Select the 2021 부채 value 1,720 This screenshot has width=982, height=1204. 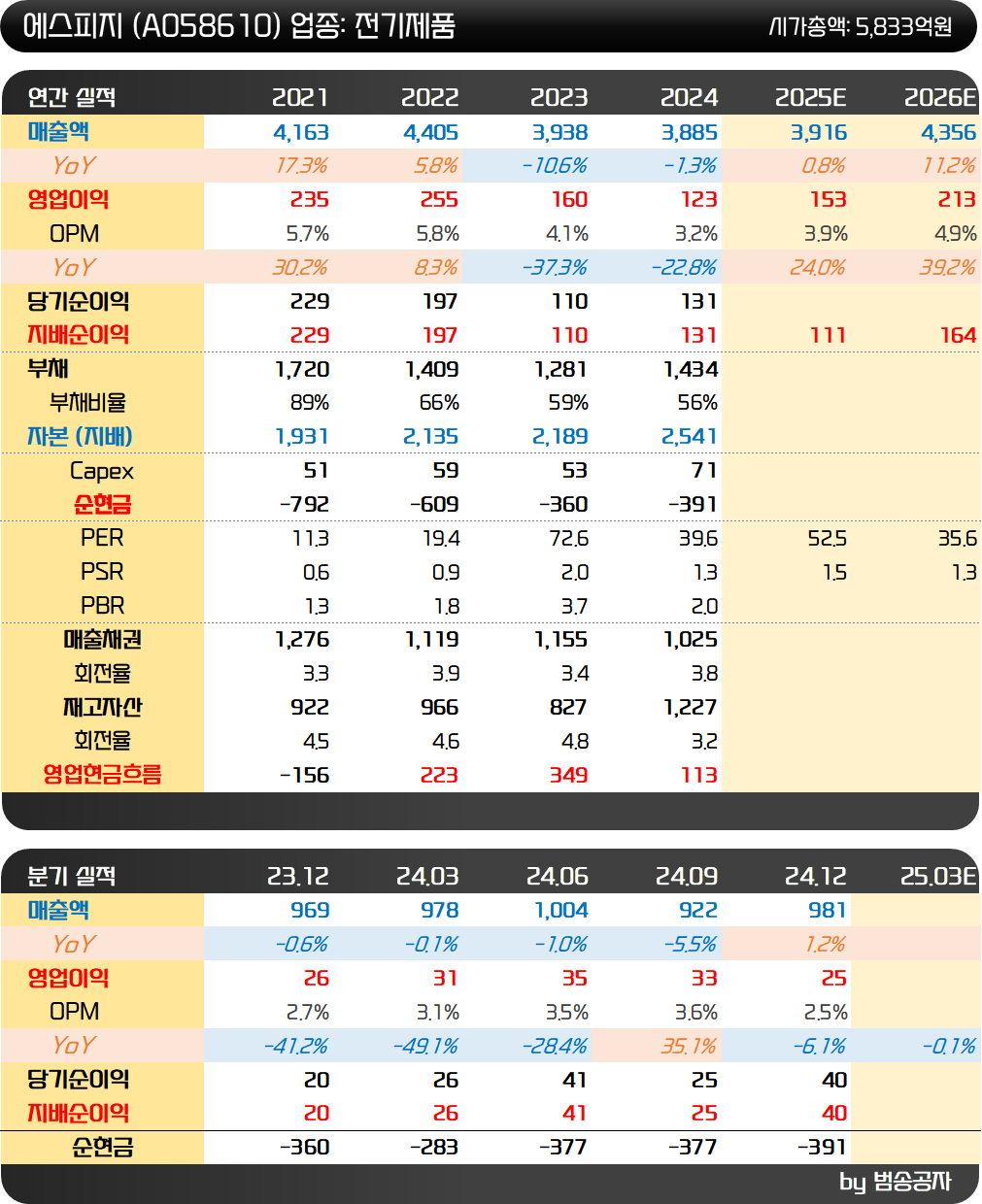(x=302, y=369)
